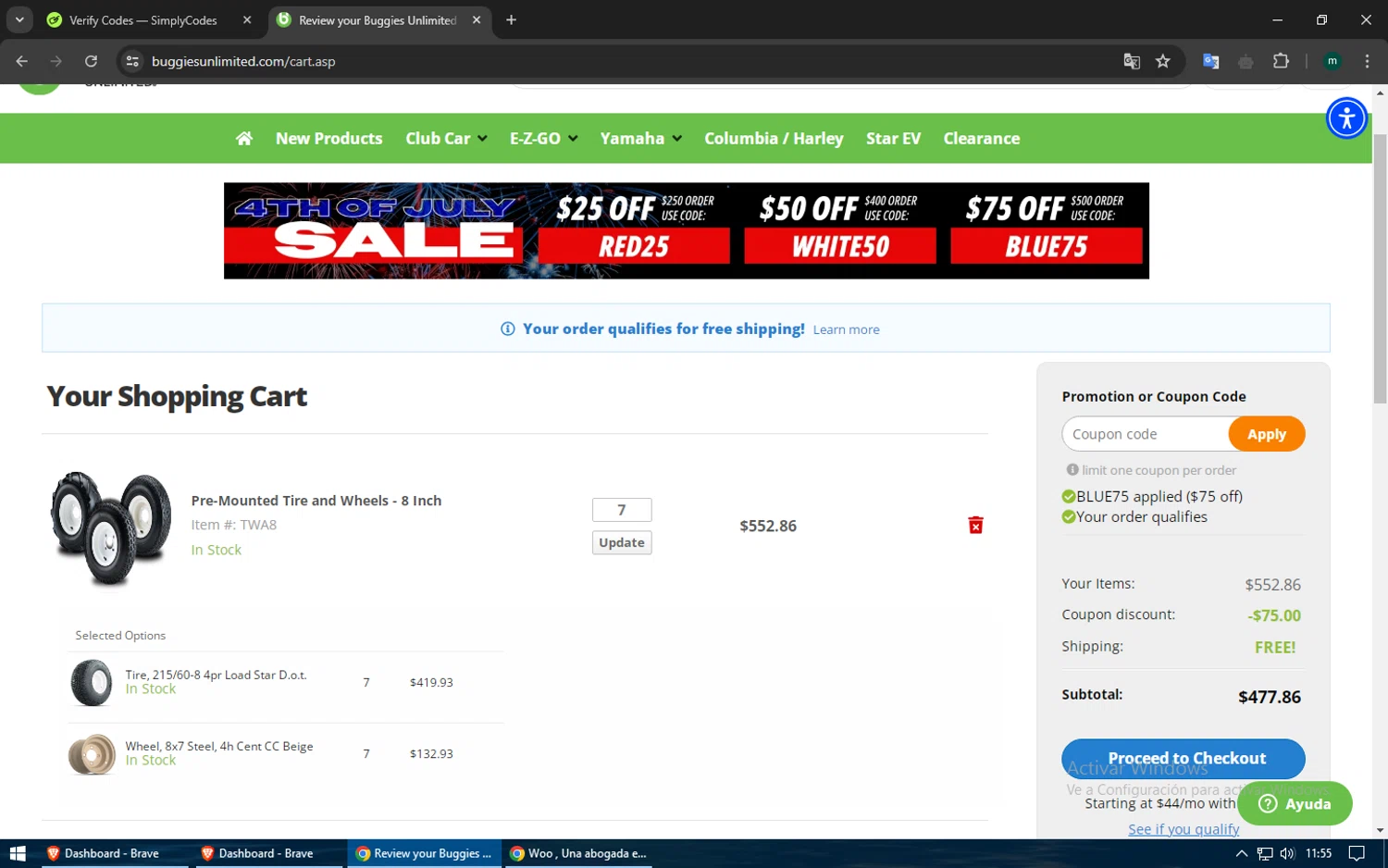Click the order qualifies green checkmark
Screen dimensions: 1388x868
1069,517
